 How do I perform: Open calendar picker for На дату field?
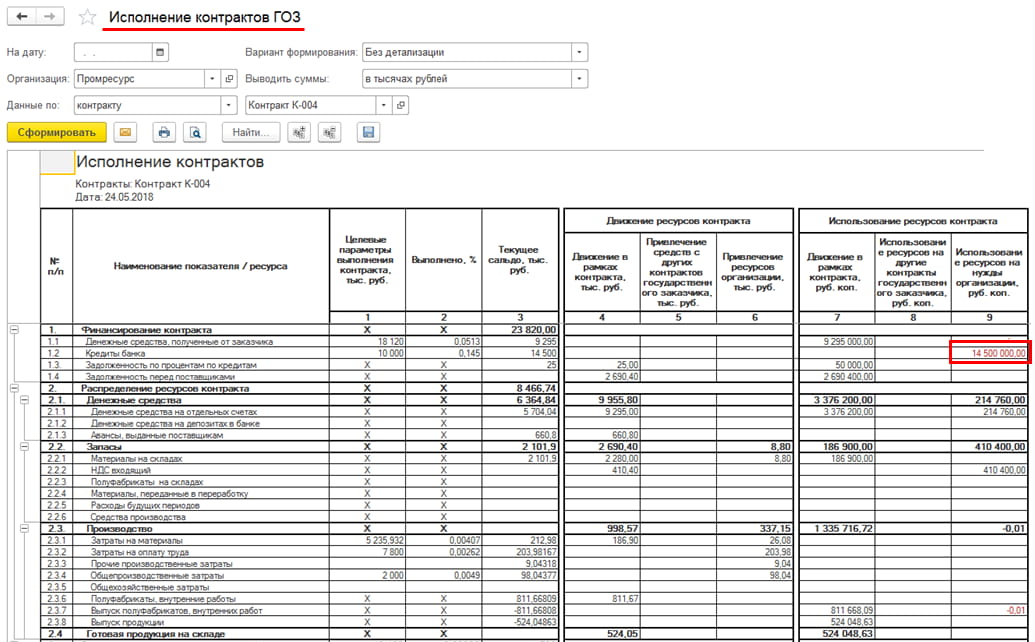point(160,52)
